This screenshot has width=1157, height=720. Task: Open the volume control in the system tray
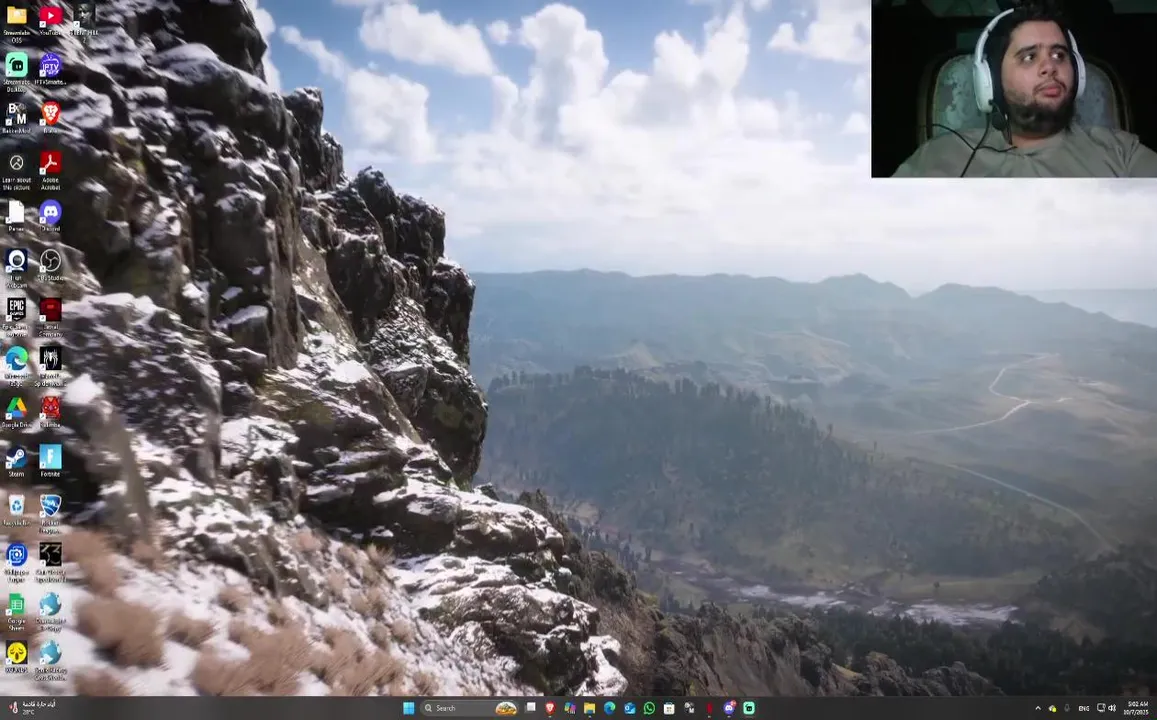click(x=1112, y=708)
